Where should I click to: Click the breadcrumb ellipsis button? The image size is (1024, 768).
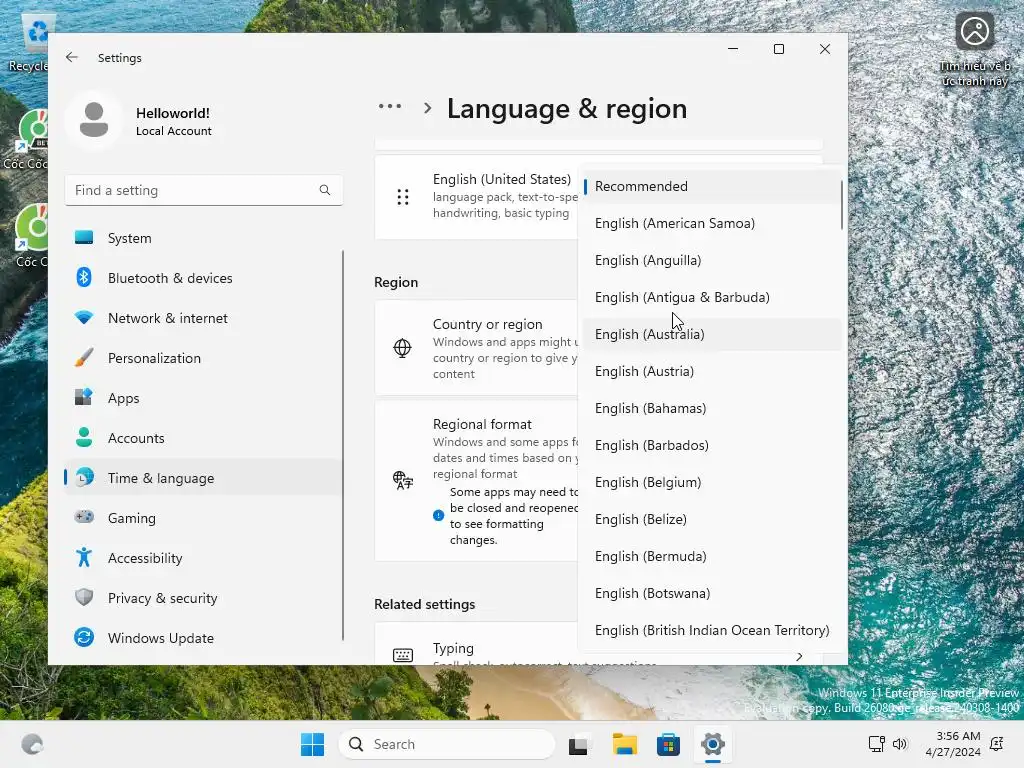tap(390, 106)
